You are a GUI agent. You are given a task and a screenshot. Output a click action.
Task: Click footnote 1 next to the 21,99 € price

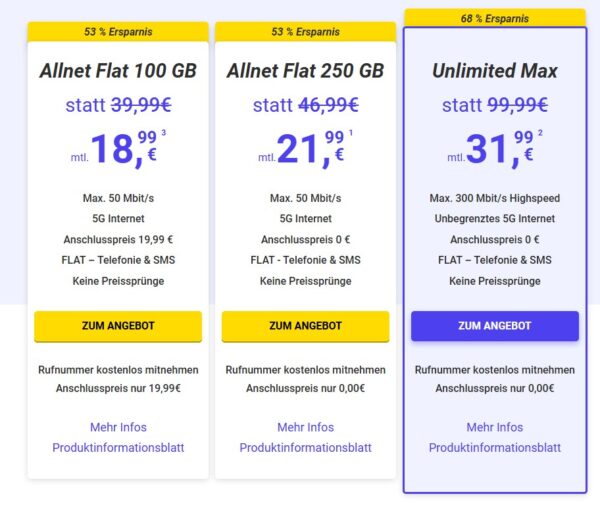351,133
